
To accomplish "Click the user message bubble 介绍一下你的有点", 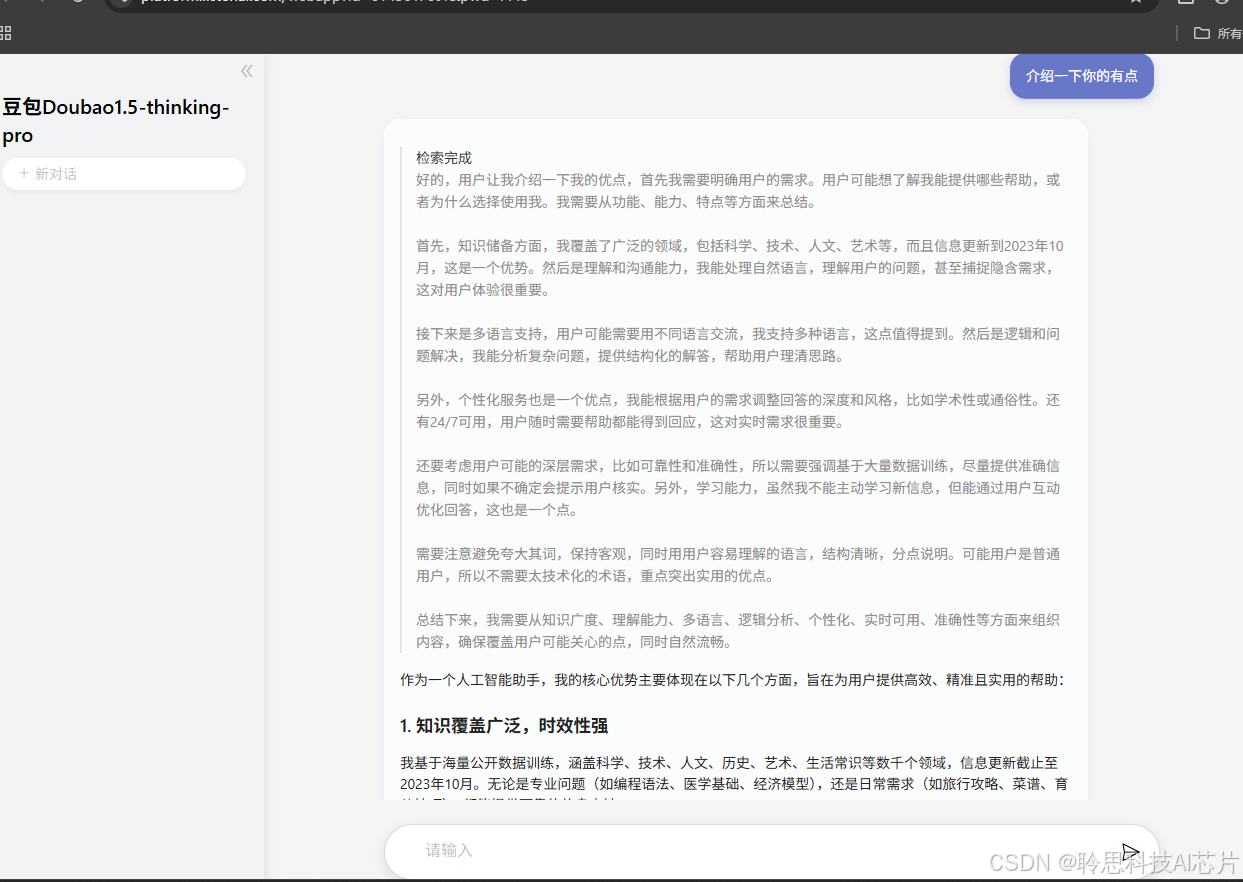I will [1081, 76].
